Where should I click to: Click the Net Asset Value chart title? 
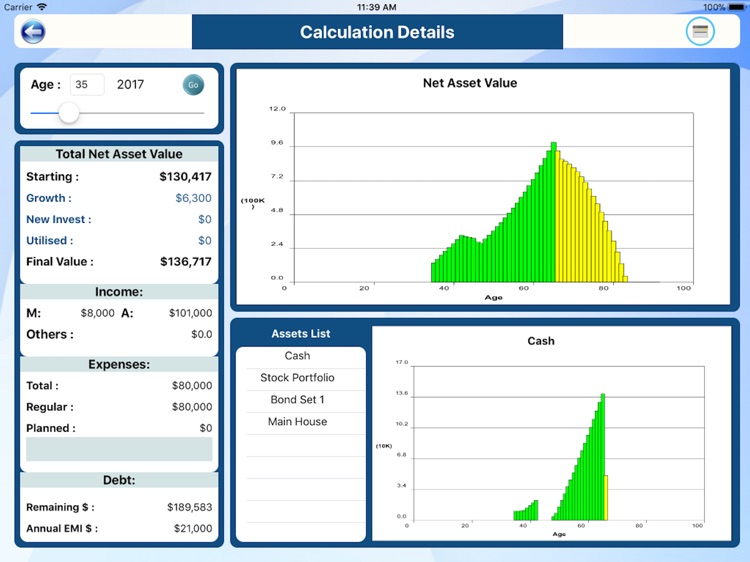tap(470, 83)
